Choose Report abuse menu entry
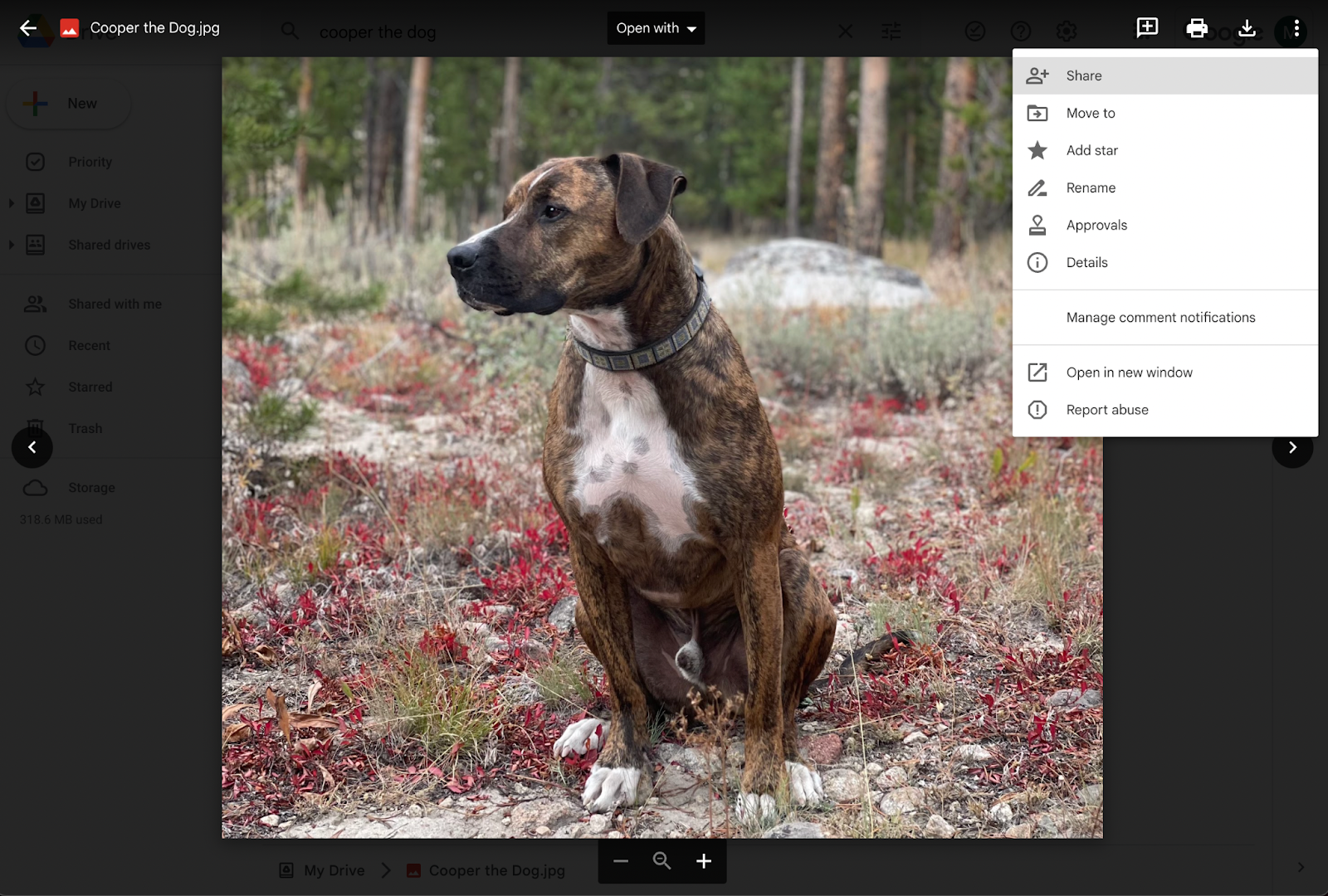1328x896 pixels. (x=1165, y=410)
